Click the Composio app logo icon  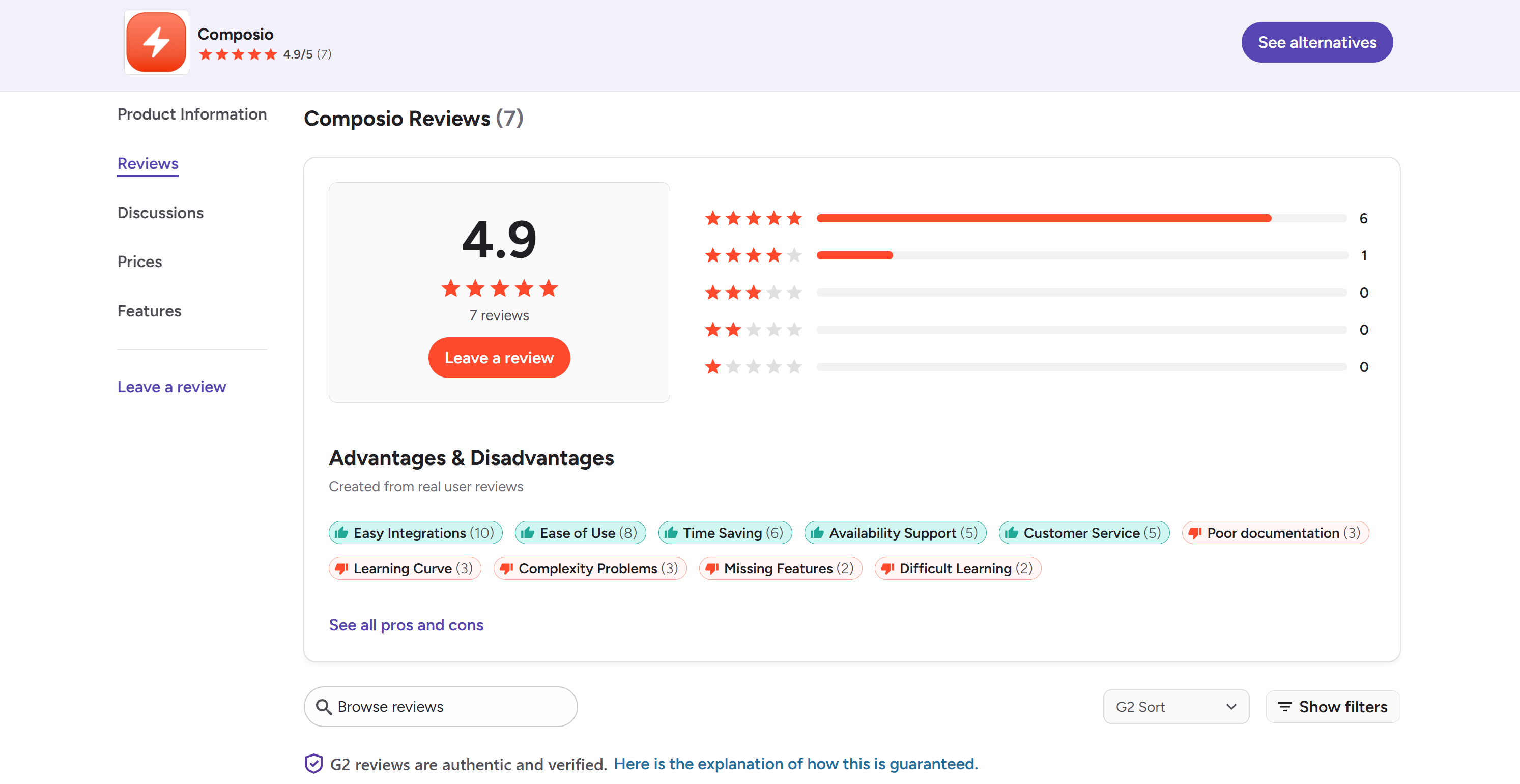pyautogui.click(x=156, y=42)
